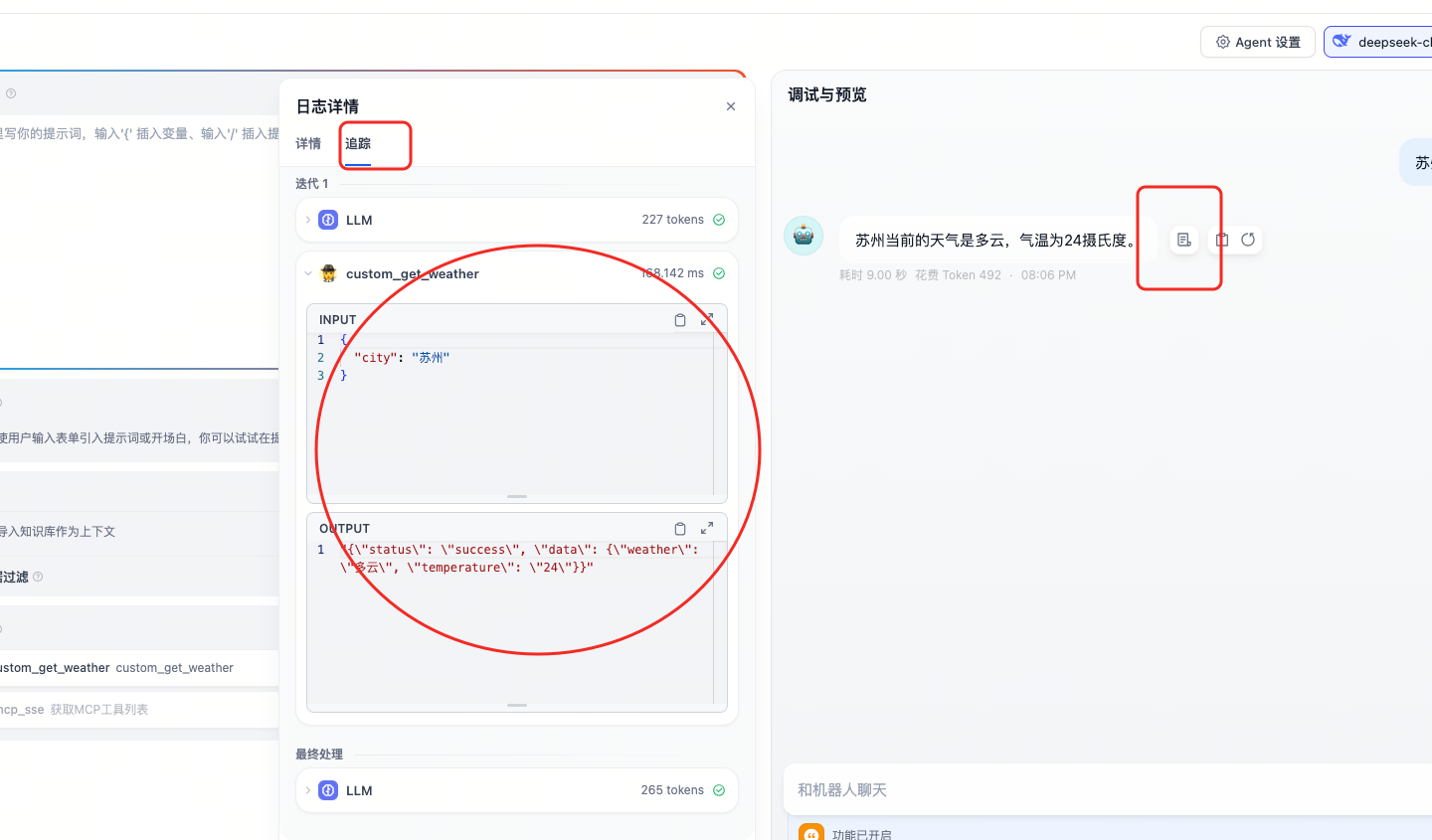Switch to the 追踪 tab
This screenshot has width=1432, height=840.
(357, 144)
